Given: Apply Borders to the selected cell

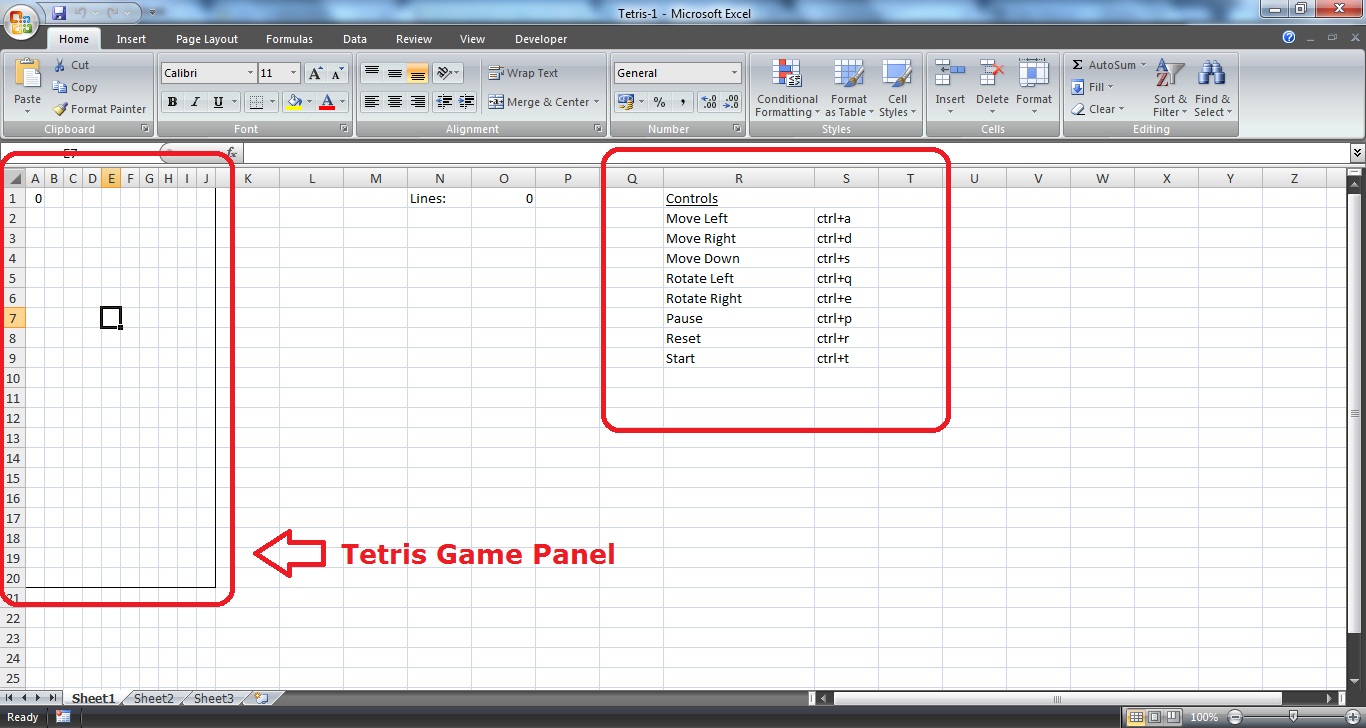Looking at the screenshot, I should [256, 102].
